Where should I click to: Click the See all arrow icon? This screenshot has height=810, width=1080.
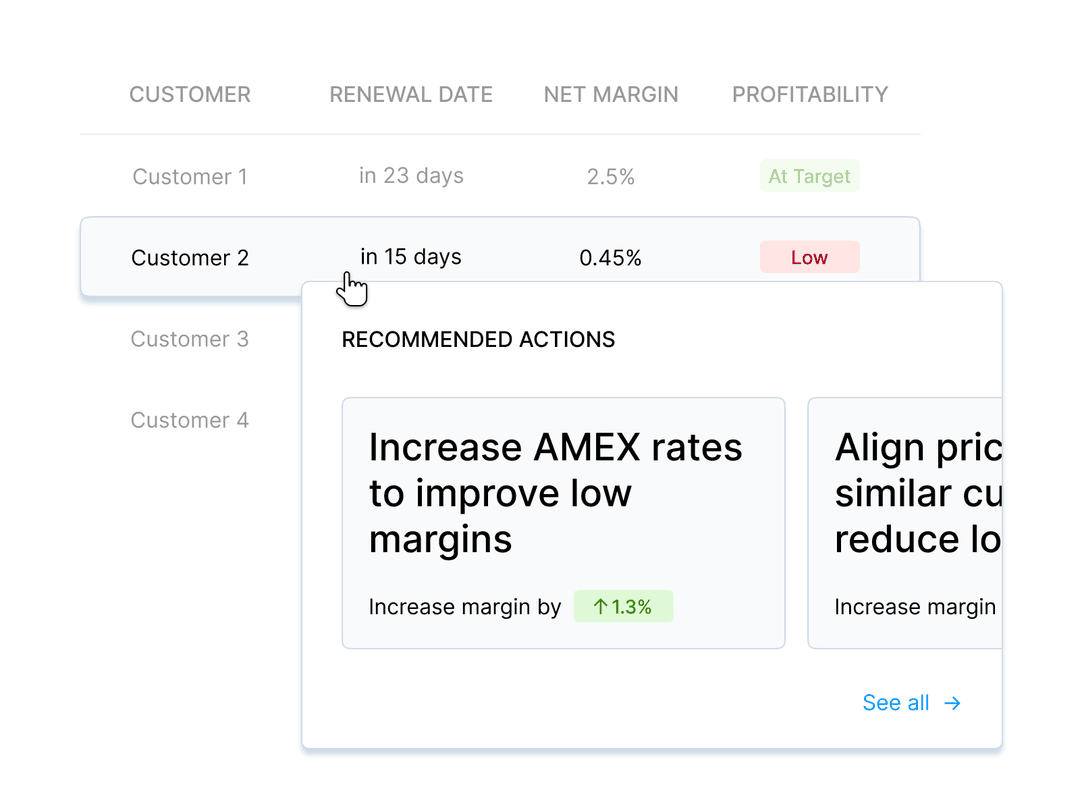click(x=951, y=702)
